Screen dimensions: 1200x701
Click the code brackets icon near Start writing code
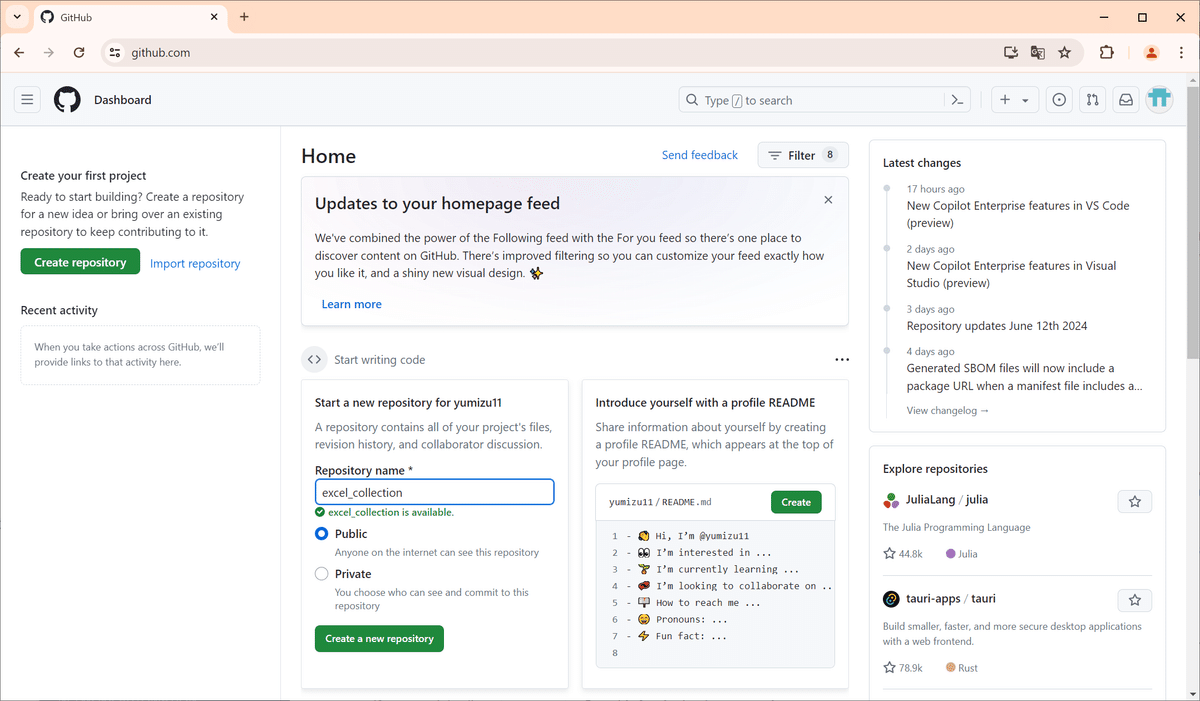(x=314, y=360)
